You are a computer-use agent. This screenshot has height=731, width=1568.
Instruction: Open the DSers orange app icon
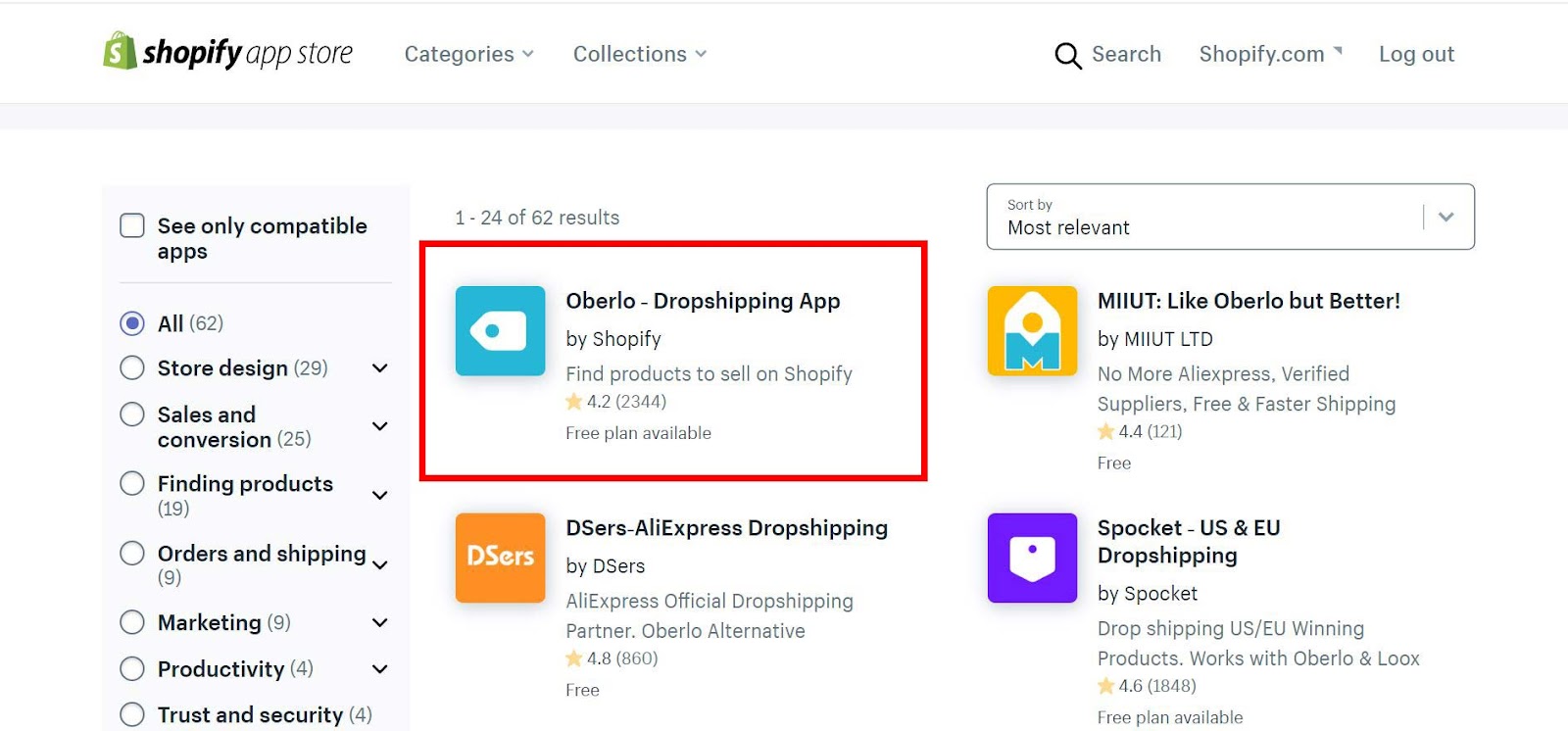pos(500,558)
